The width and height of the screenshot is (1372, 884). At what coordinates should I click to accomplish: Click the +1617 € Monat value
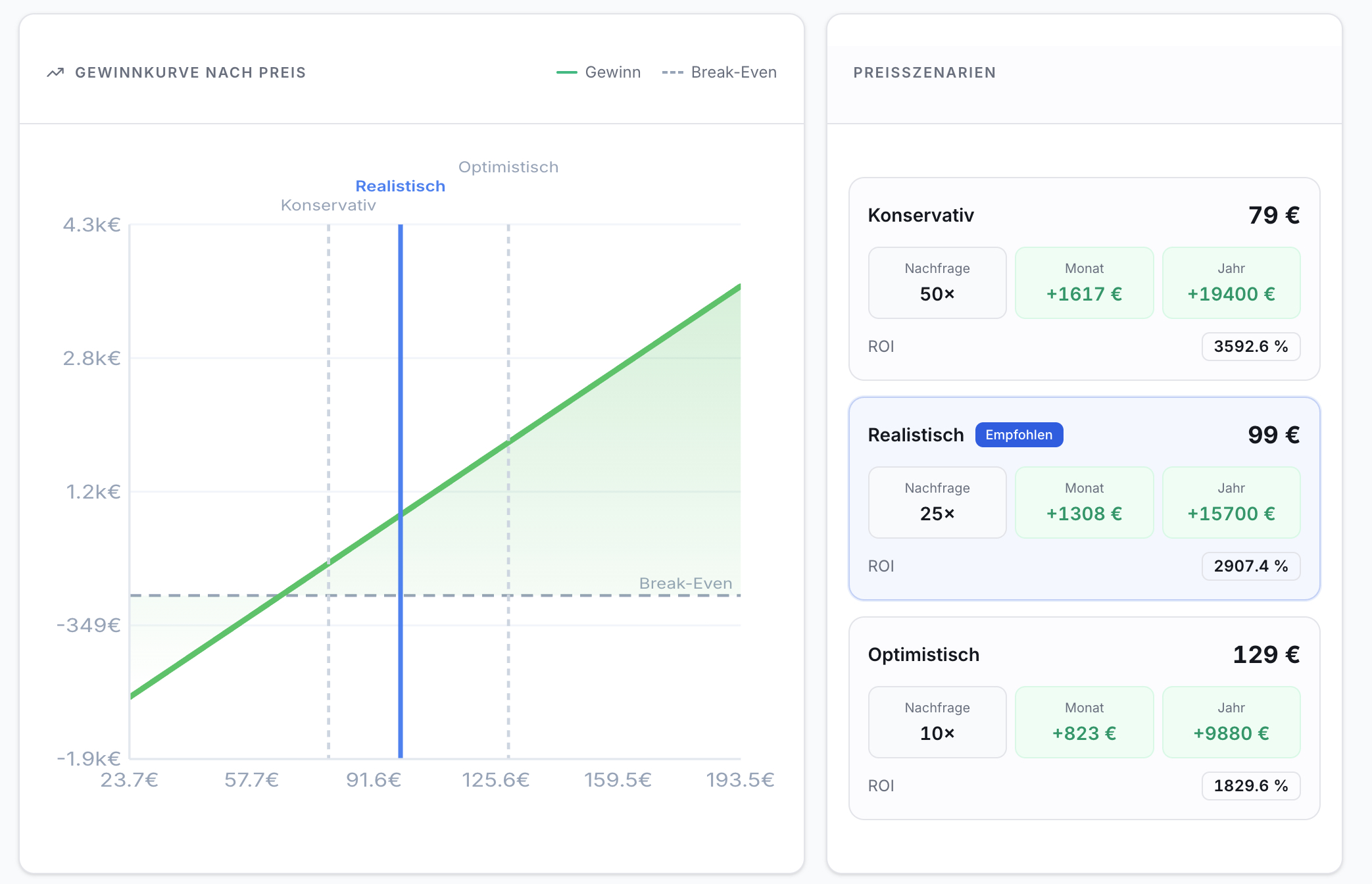pos(1084,294)
